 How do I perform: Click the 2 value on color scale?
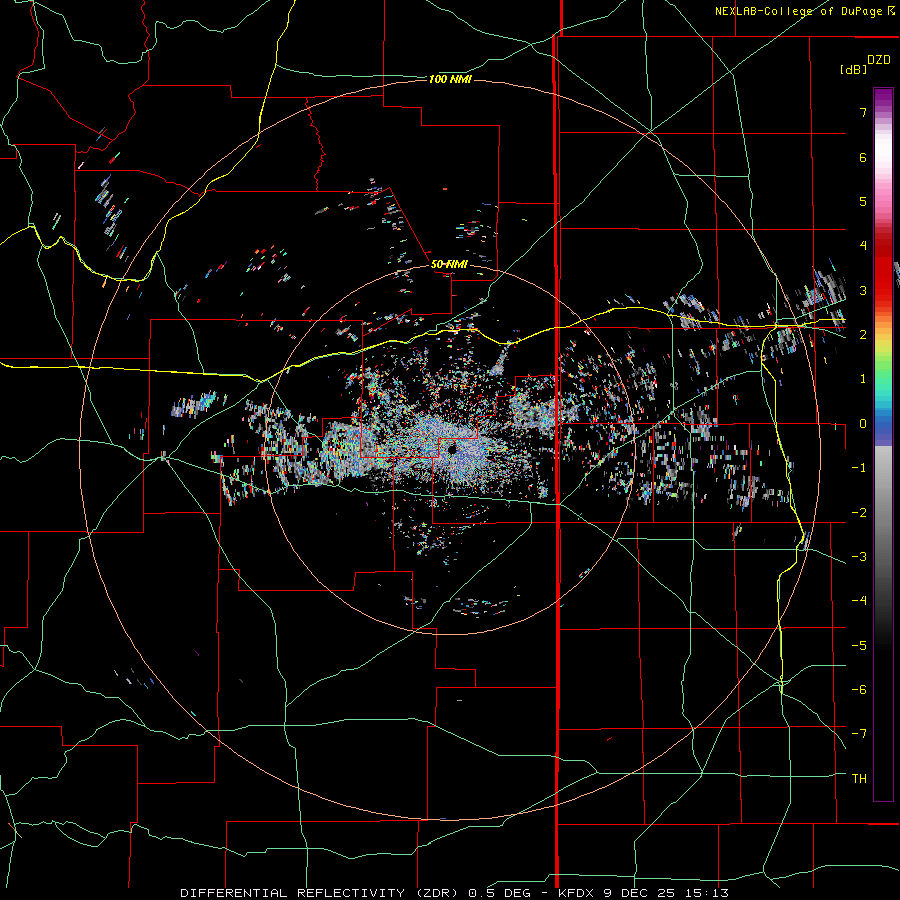[x=863, y=335]
